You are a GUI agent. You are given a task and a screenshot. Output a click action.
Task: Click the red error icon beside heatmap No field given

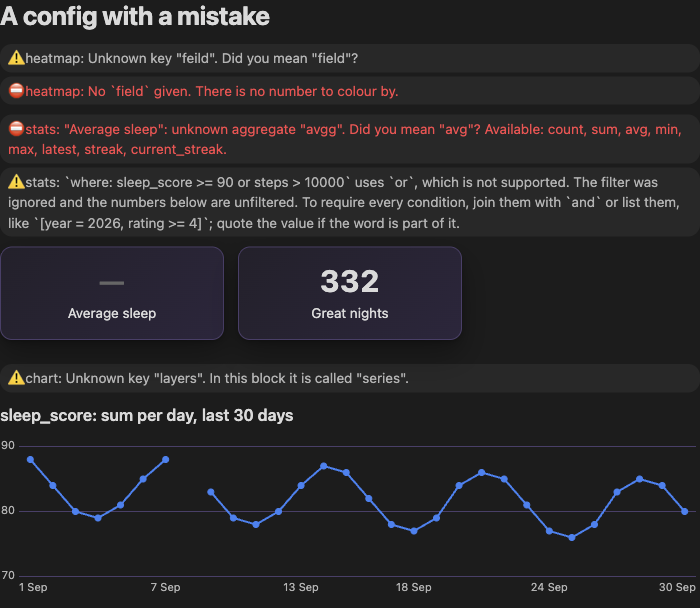[17, 91]
